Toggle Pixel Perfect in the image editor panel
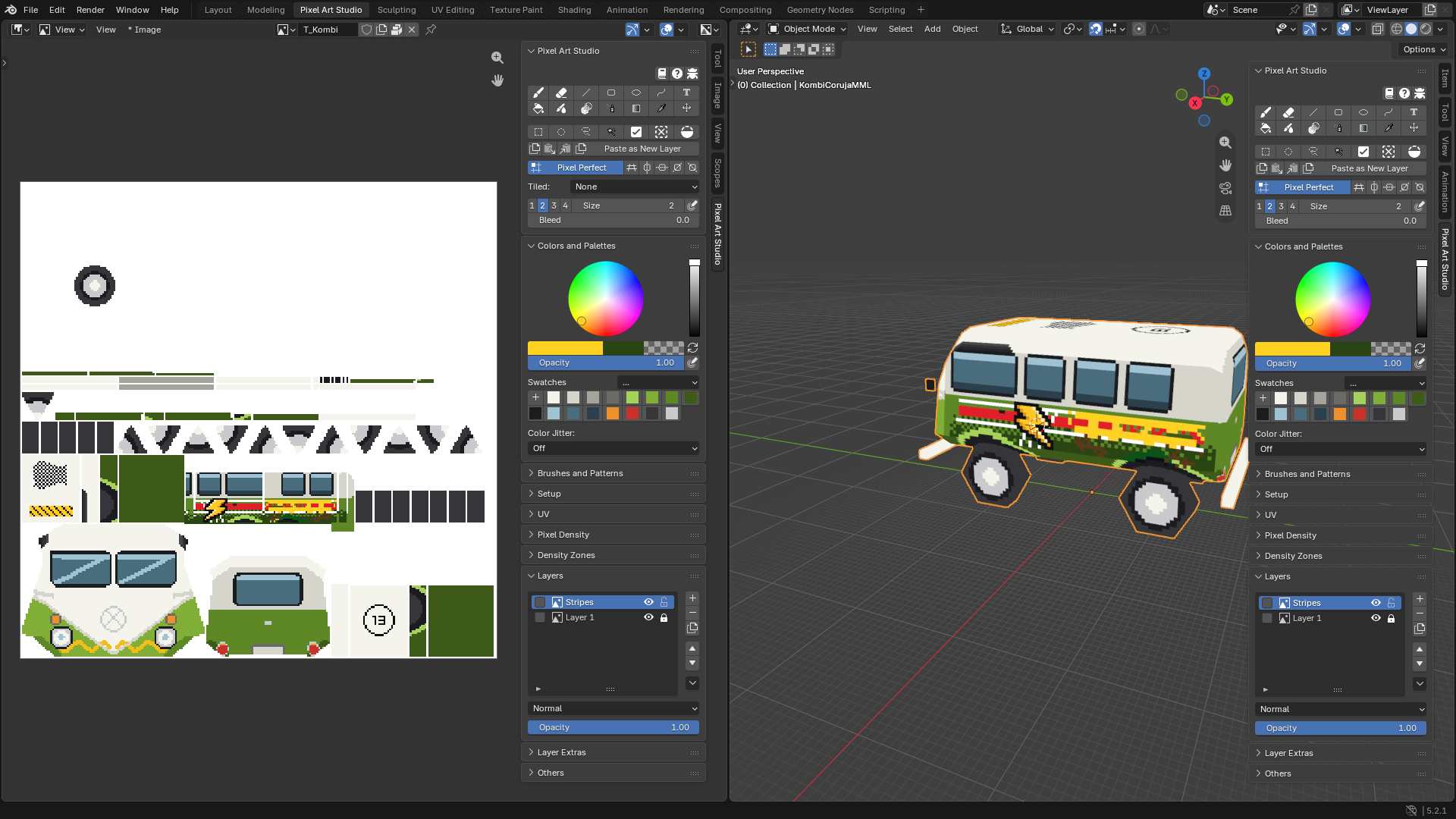This screenshot has width=1456, height=819. [576, 168]
